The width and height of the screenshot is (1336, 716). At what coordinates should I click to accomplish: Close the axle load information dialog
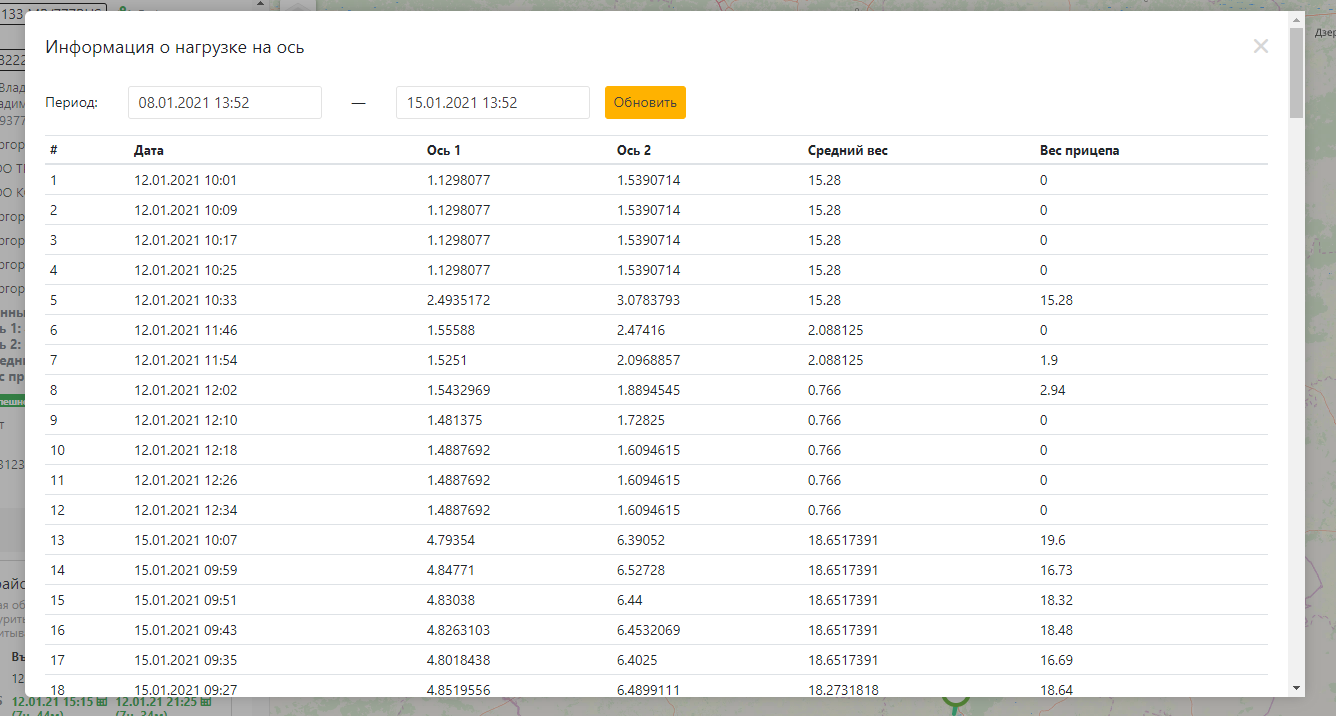click(1260, 46)
